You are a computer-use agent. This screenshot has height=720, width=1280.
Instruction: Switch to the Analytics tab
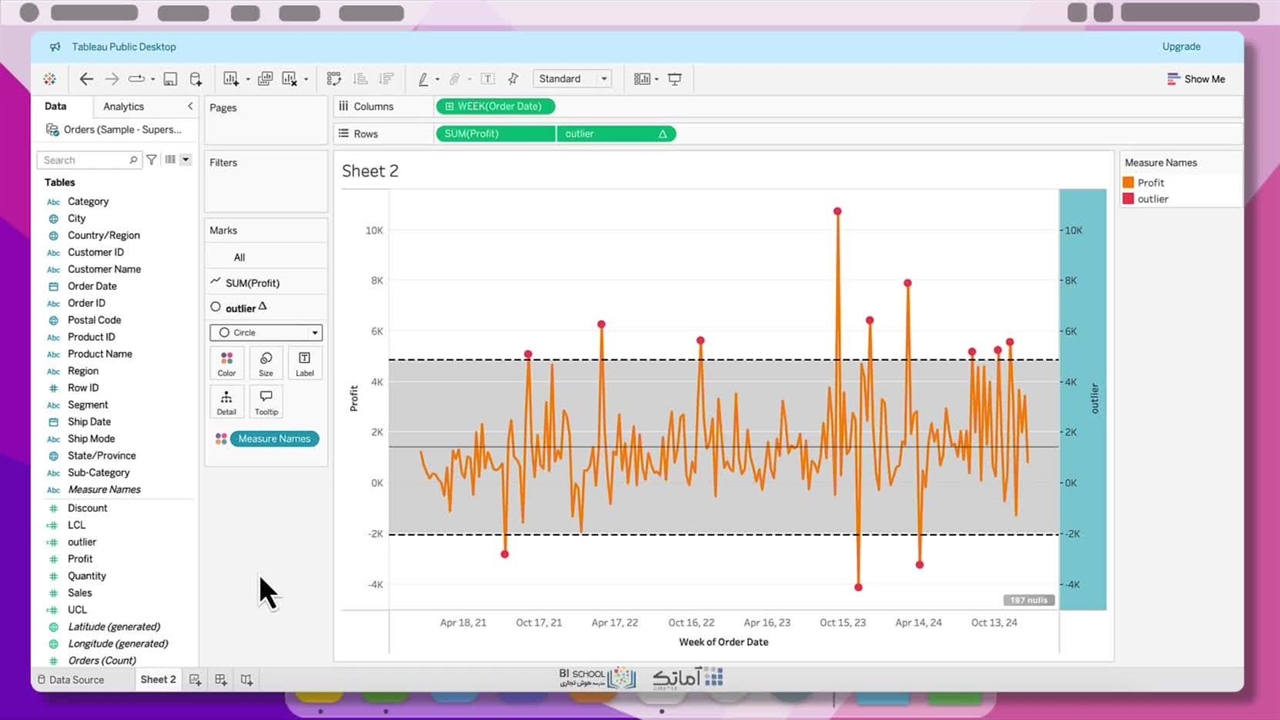[x=124, y=106]
